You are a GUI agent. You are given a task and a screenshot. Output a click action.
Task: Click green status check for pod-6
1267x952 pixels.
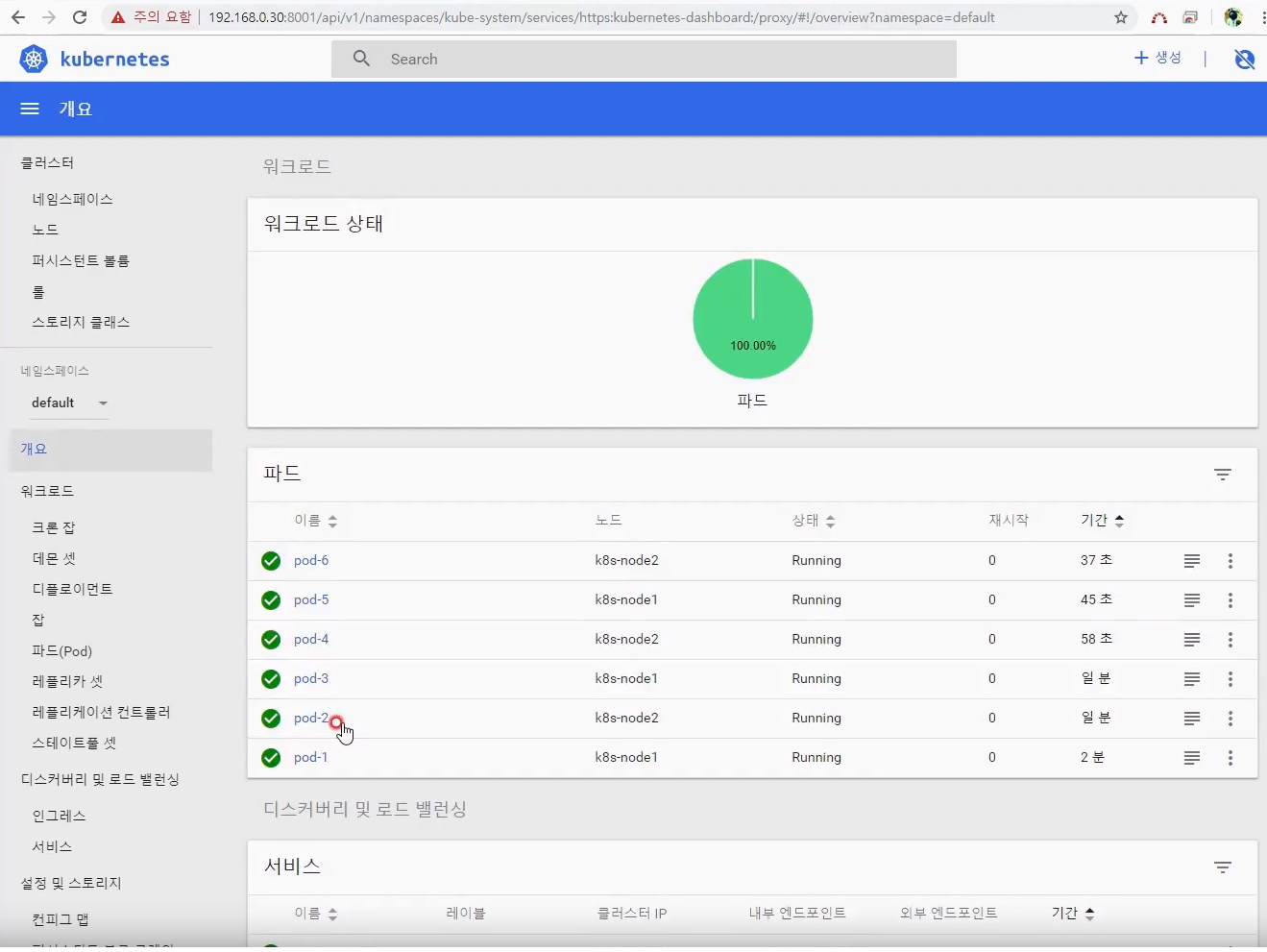pos(271,561)
